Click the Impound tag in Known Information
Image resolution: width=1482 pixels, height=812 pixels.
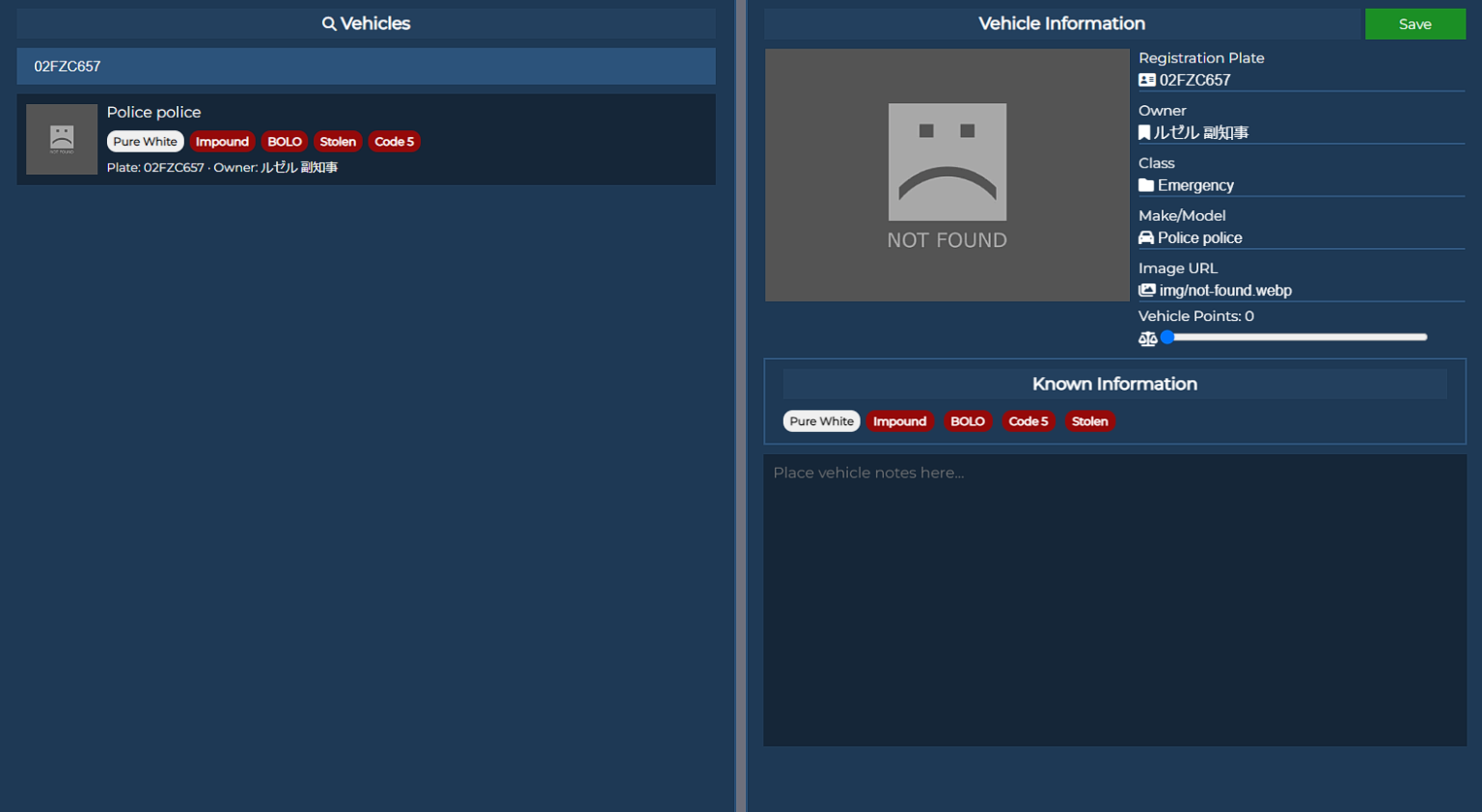[899, 421]
